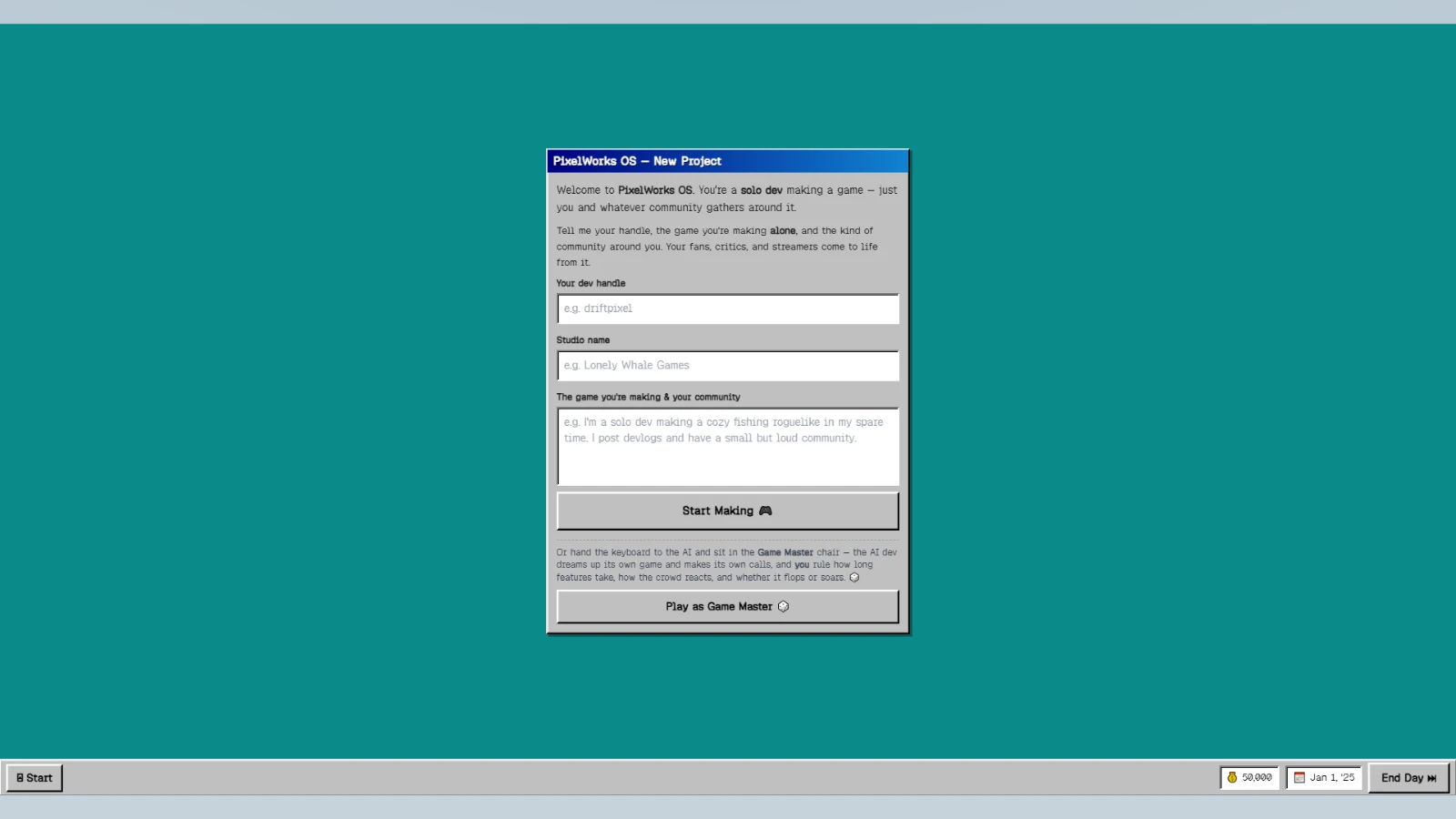Viewport: 1456px width, 819px height.
Task: Click the 'Tell me your handle' instructions paragraph
Action: 717,247
